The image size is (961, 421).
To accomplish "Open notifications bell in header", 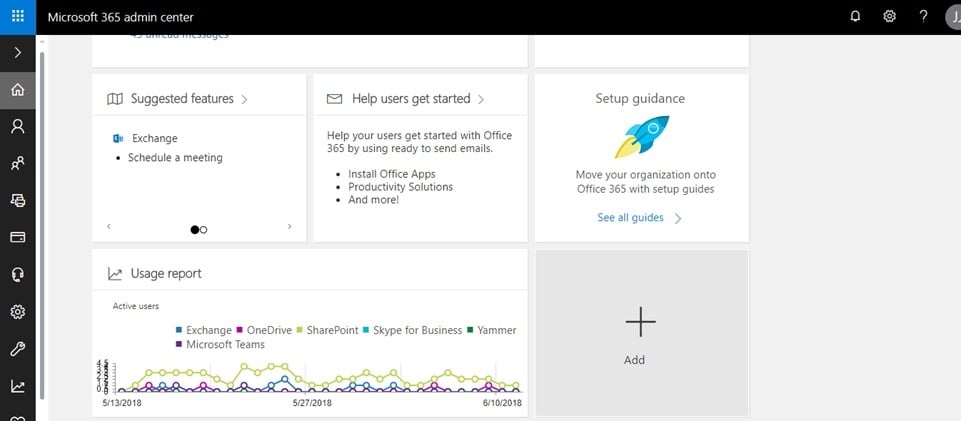I will [855, 17].
